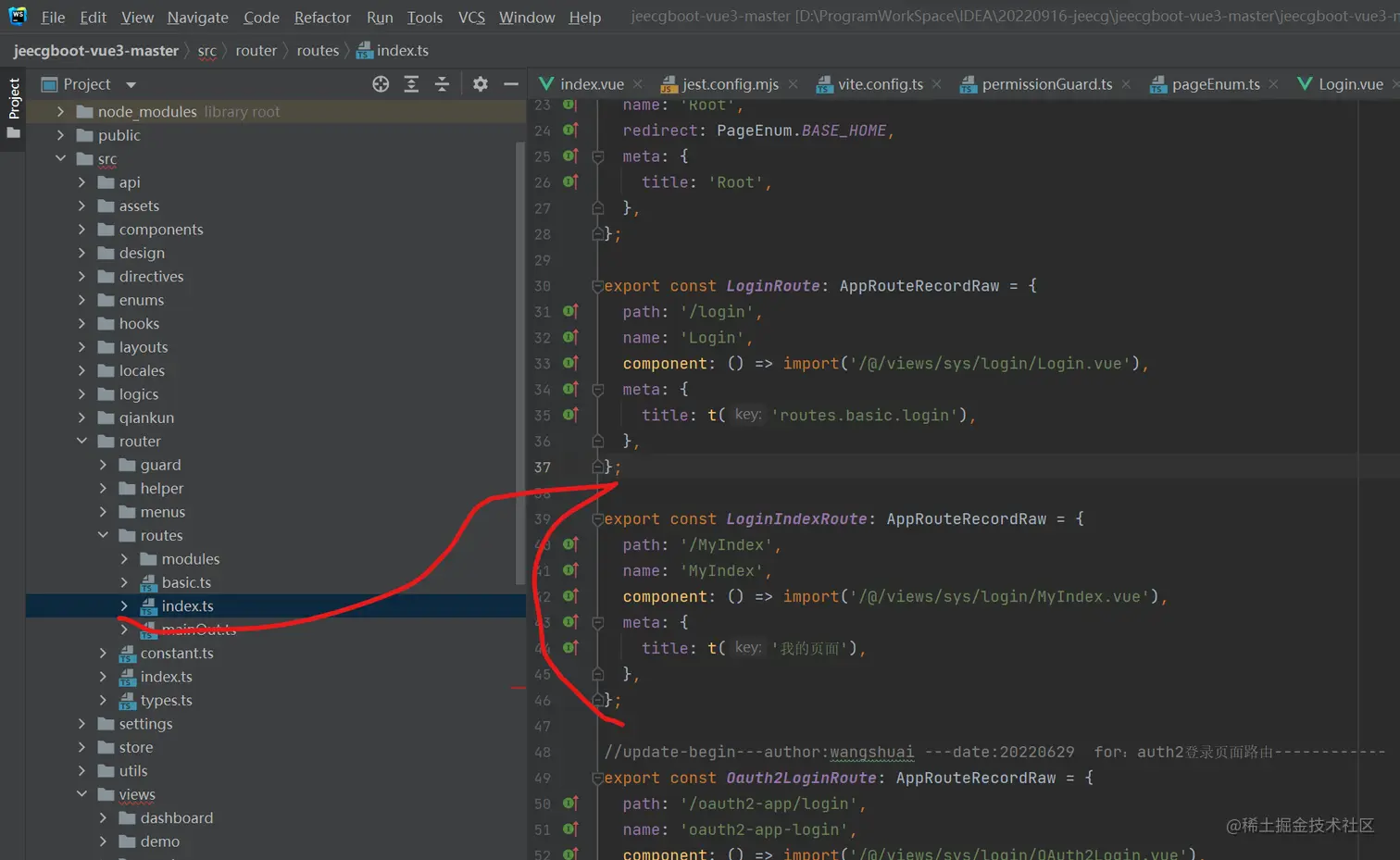Image resolution: width=1400 pixels, height=860 pixels.
Task: Open the Refactor menu
Action: 322,18
